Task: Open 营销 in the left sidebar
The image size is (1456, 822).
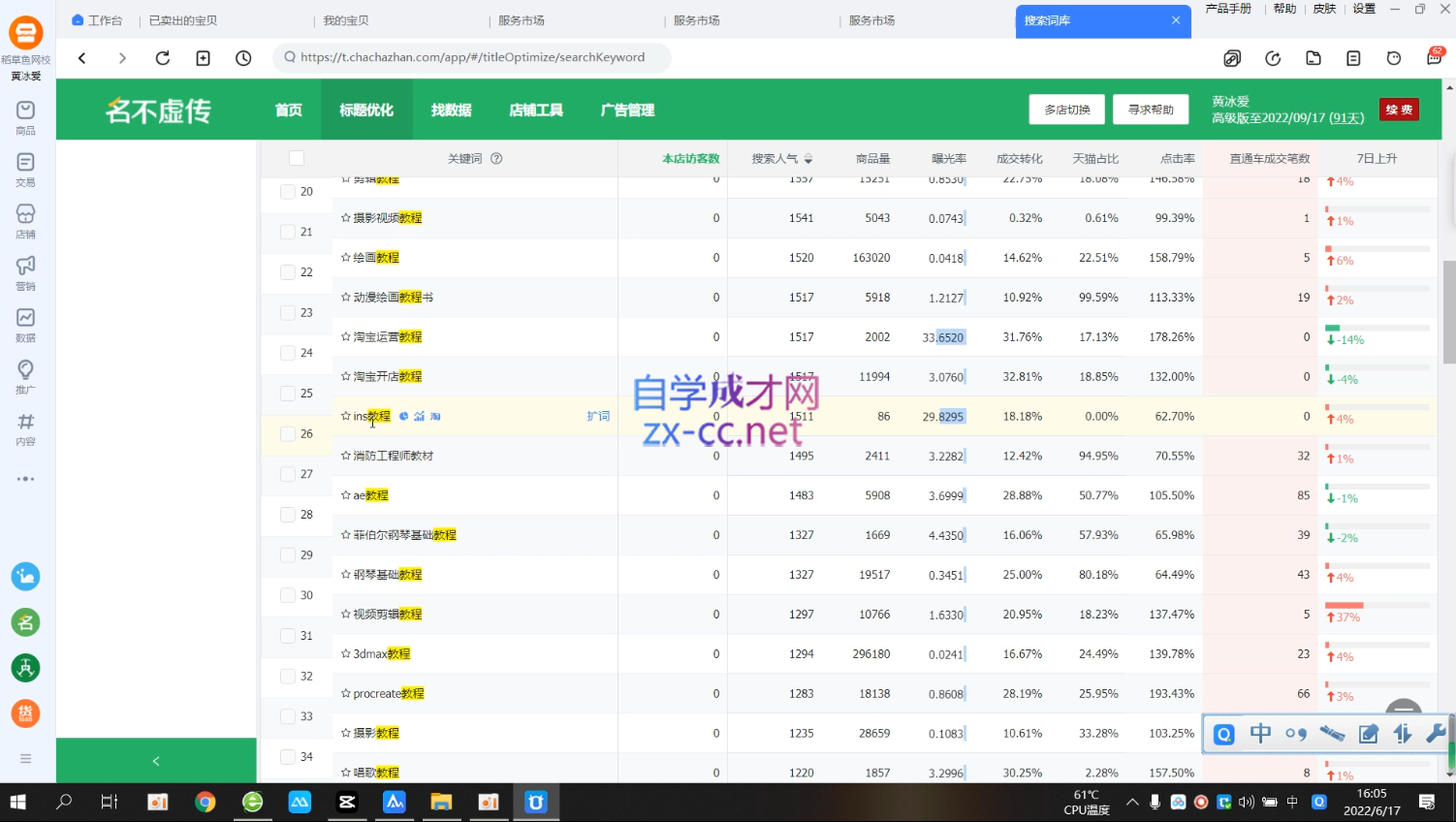Action: (x=26, y=273)
